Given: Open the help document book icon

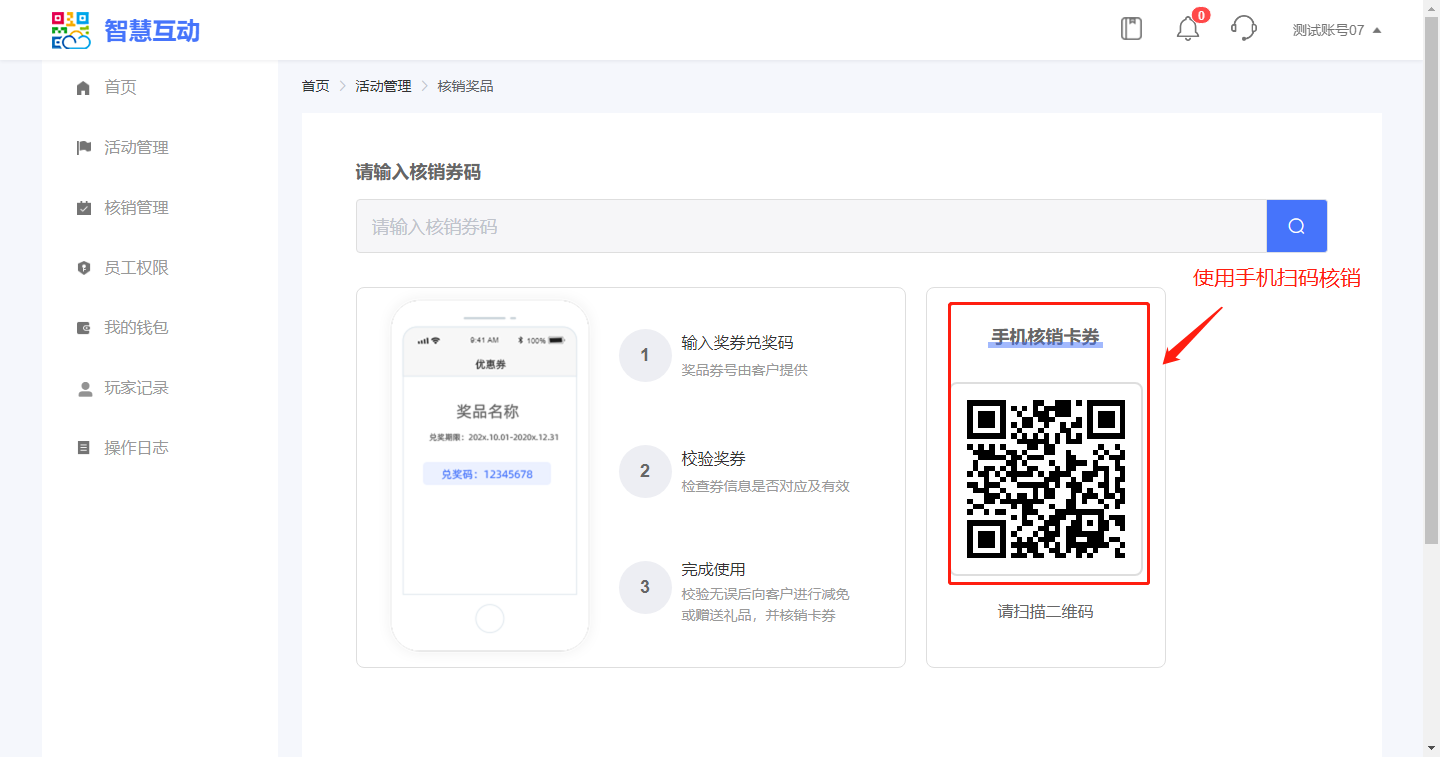Looking at the screenshot, I should pyautogui.click(x=1131, y=29).
